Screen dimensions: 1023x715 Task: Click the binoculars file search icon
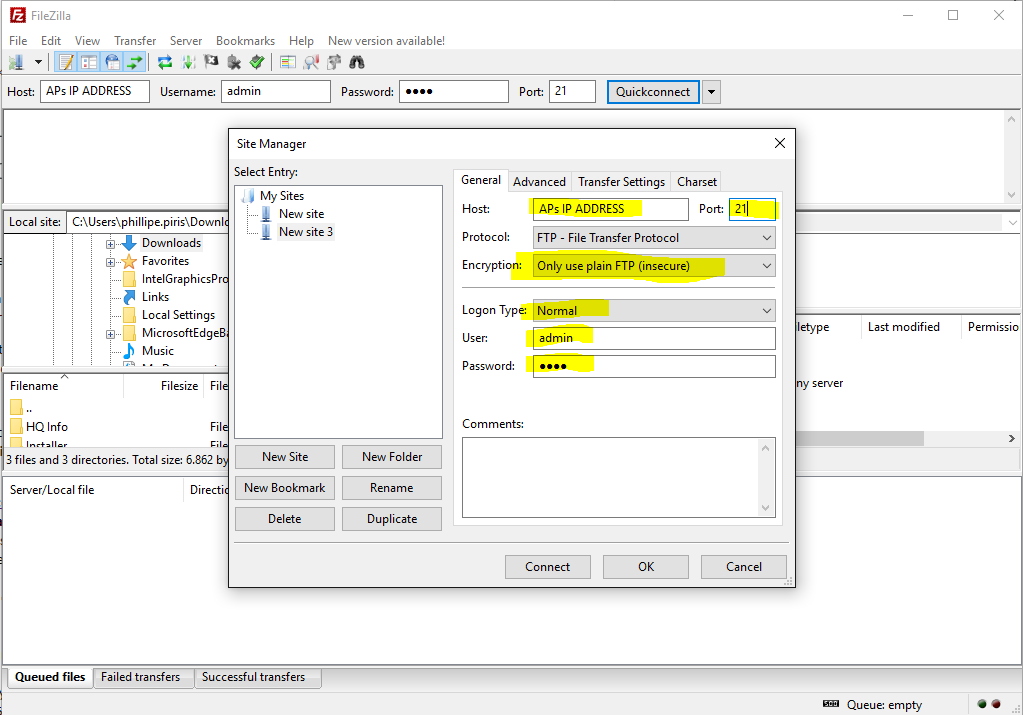[357, 62]
